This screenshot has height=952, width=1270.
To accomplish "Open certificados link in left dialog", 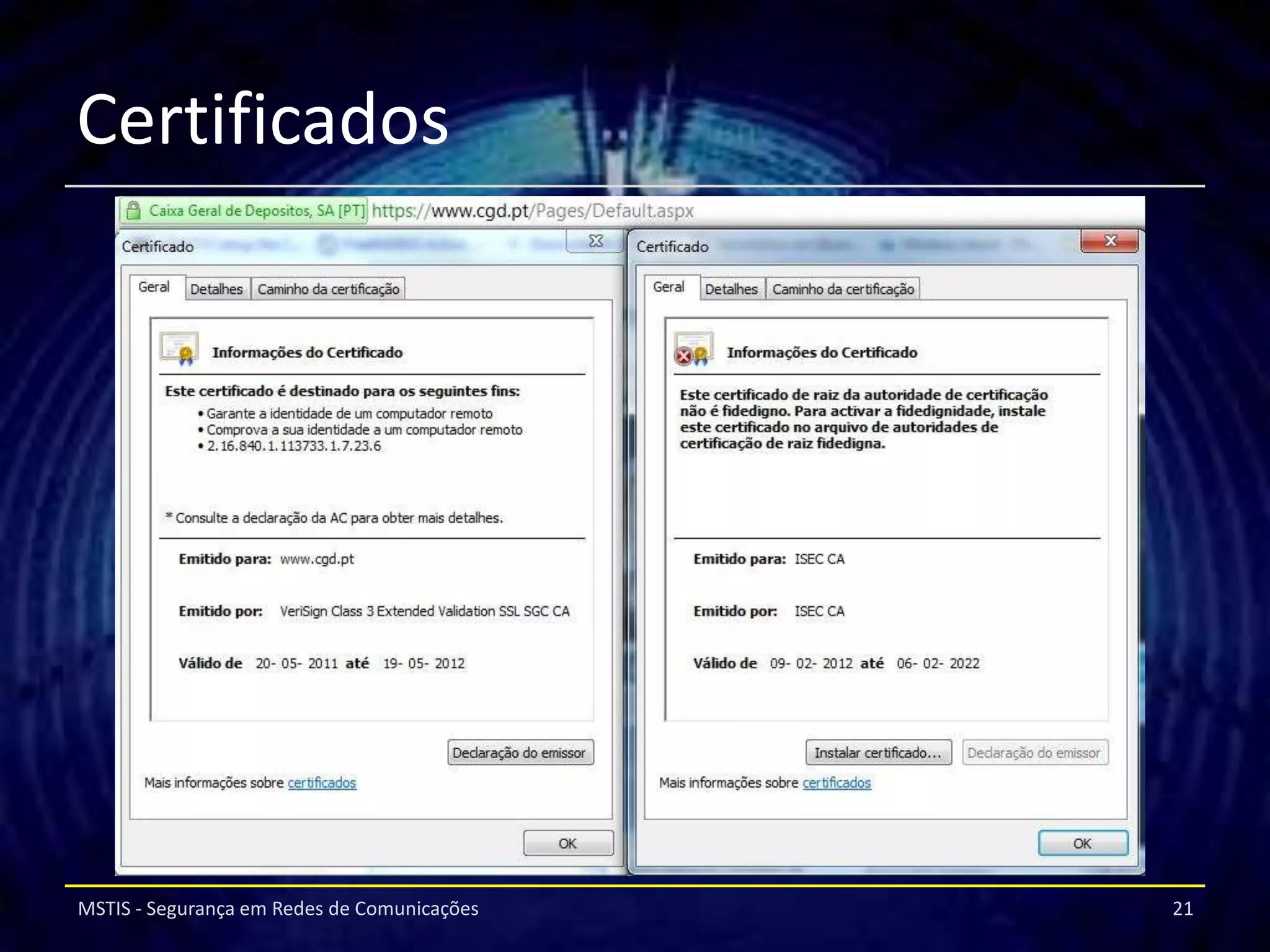I will tap(322, 783).
